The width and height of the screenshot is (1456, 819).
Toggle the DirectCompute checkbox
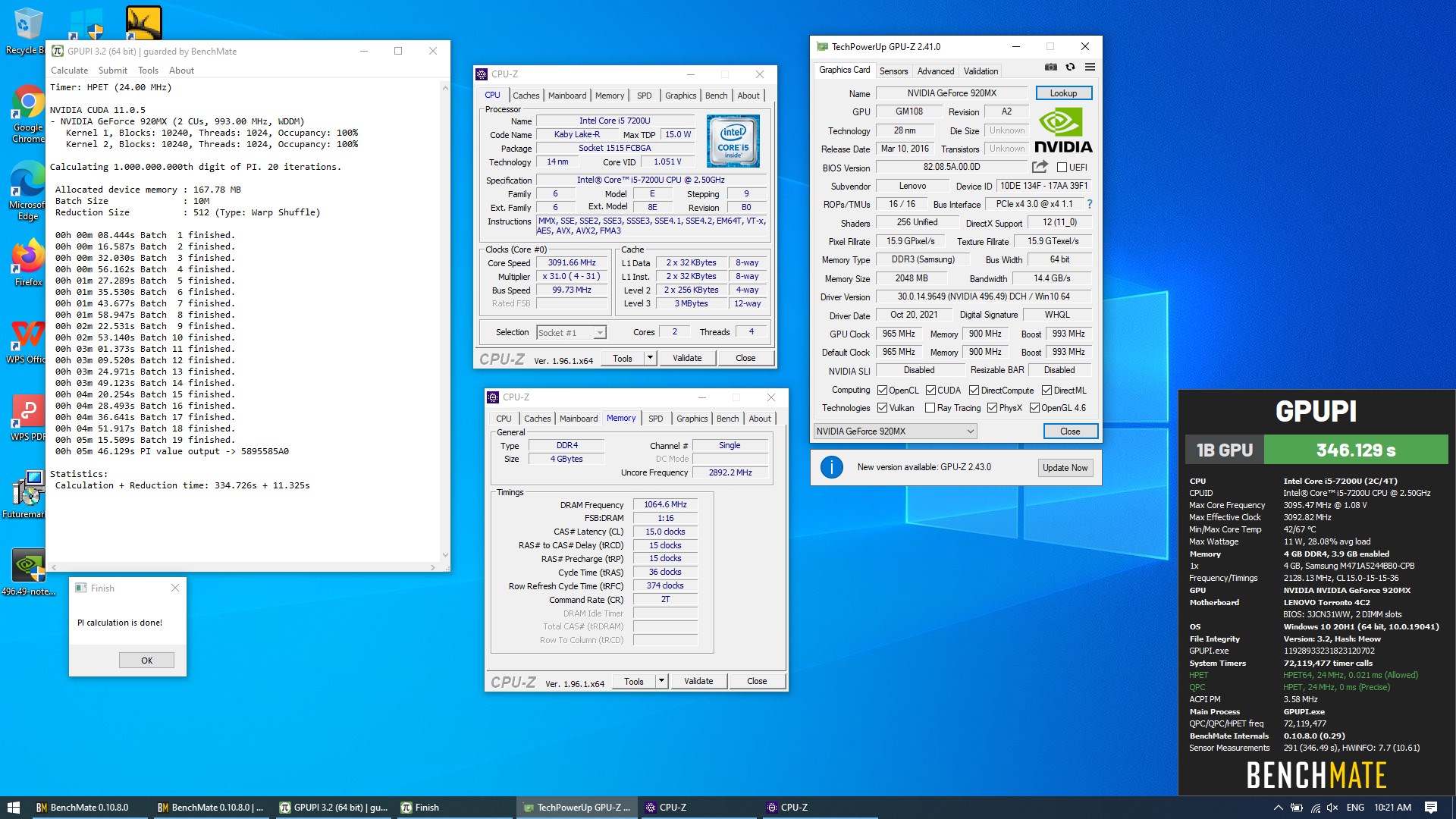(x=974, y=391)
